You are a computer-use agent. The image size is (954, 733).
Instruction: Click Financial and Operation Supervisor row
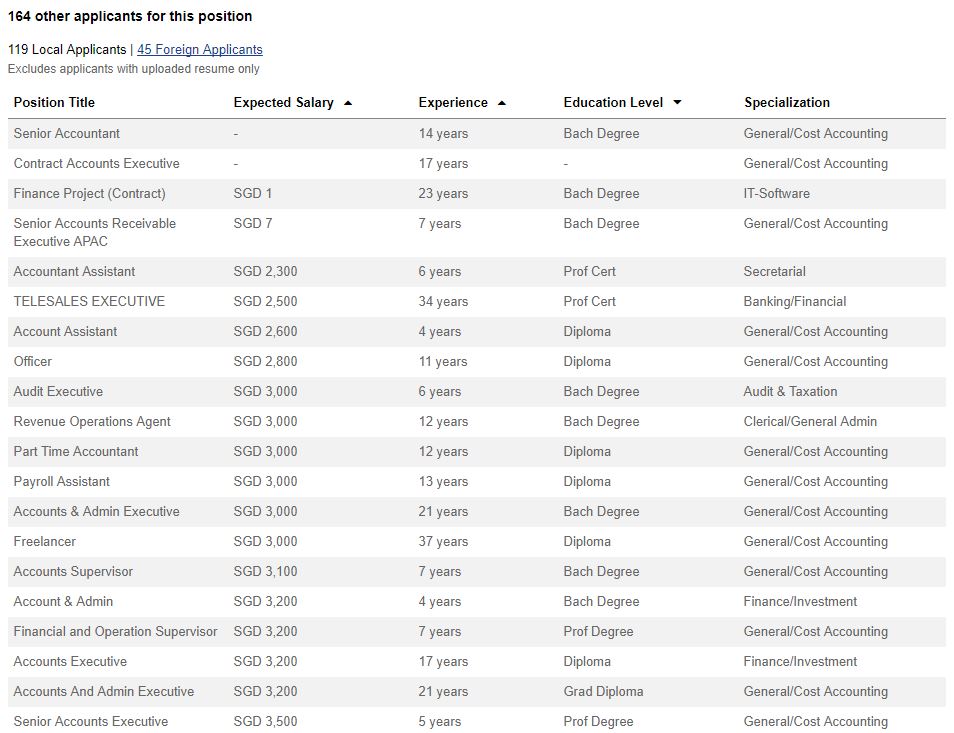pyautogui.click(x=477, y=631)
